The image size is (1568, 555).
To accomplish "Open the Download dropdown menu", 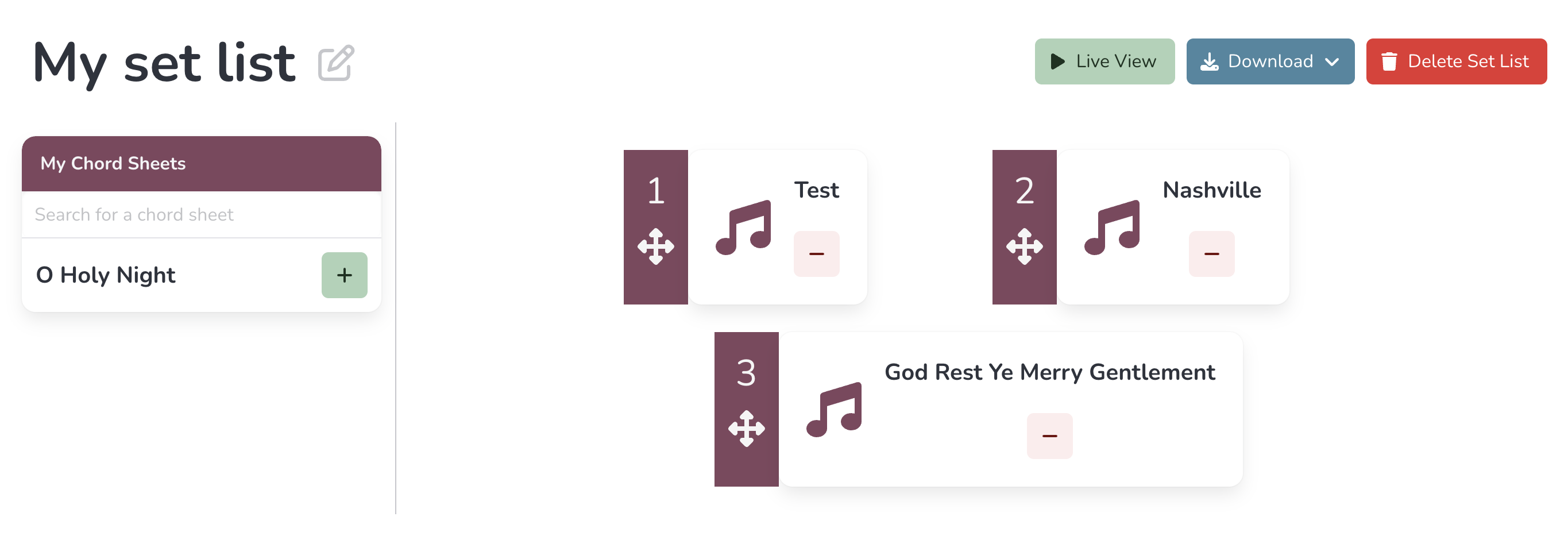I will [x=1270, y=61].
